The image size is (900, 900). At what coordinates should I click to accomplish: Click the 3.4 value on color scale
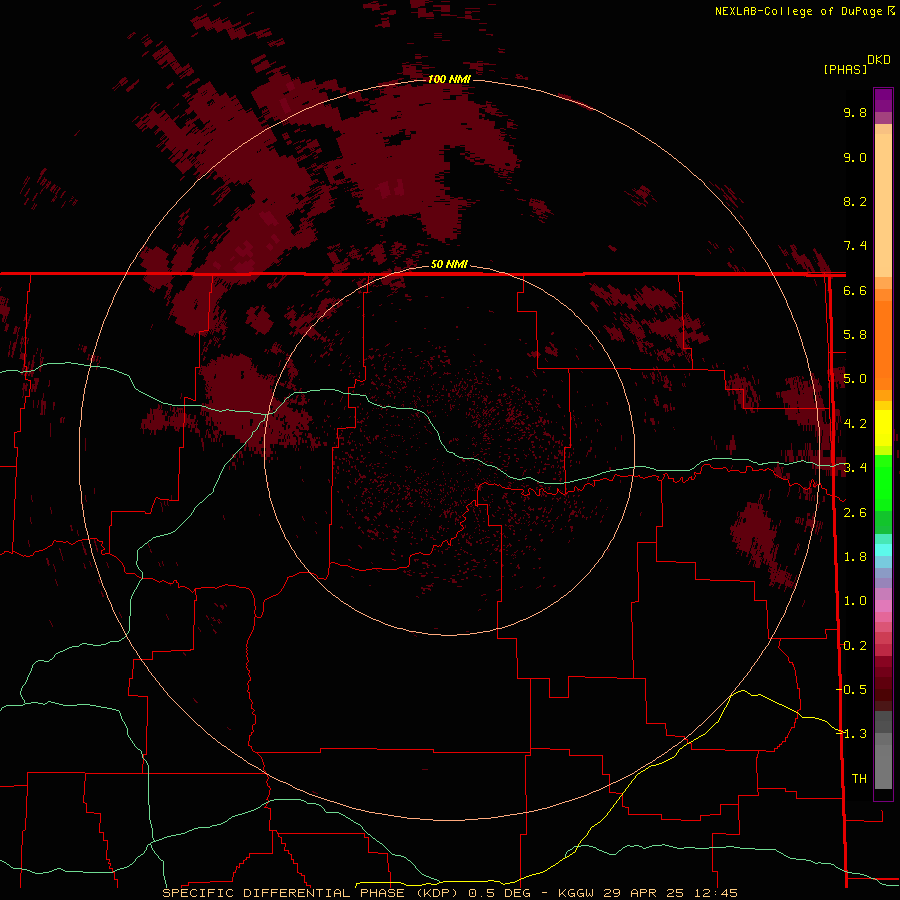coord(855,468)
